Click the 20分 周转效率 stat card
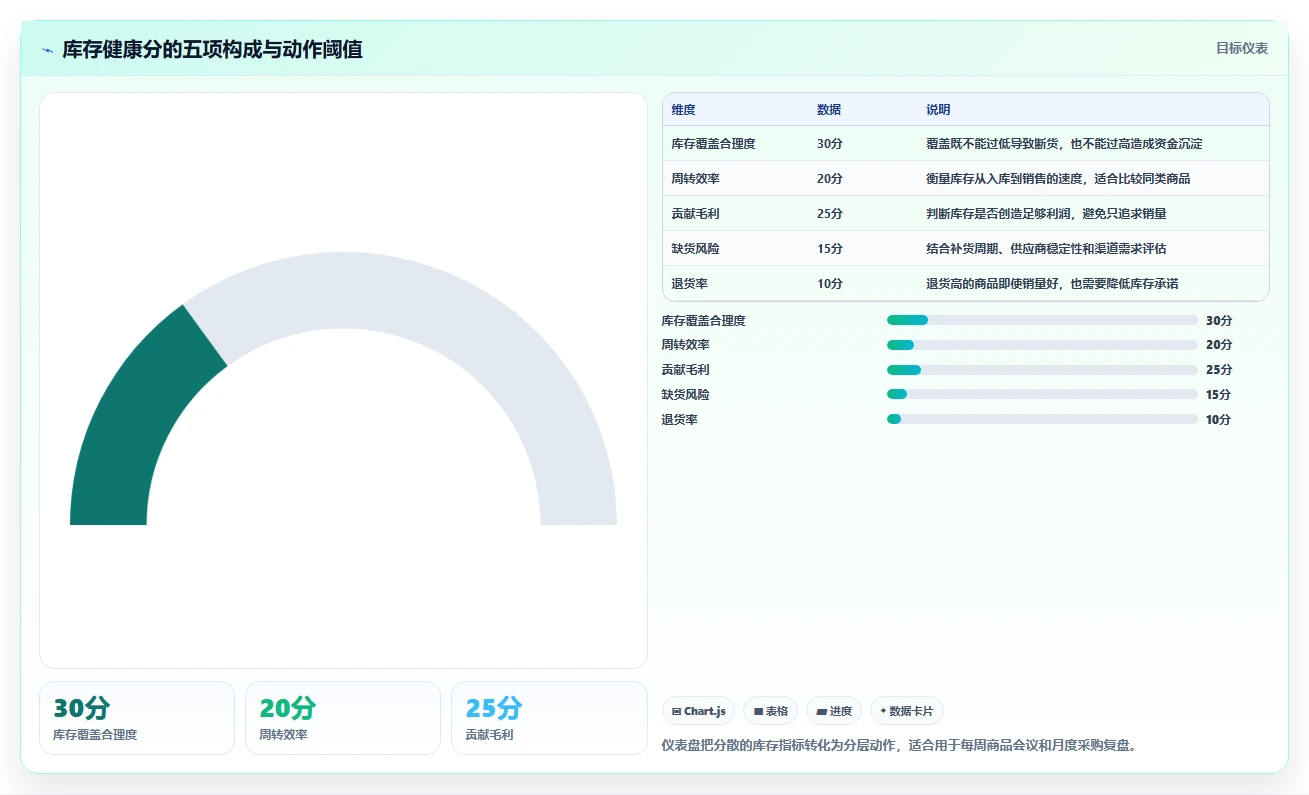 [343, 718]
